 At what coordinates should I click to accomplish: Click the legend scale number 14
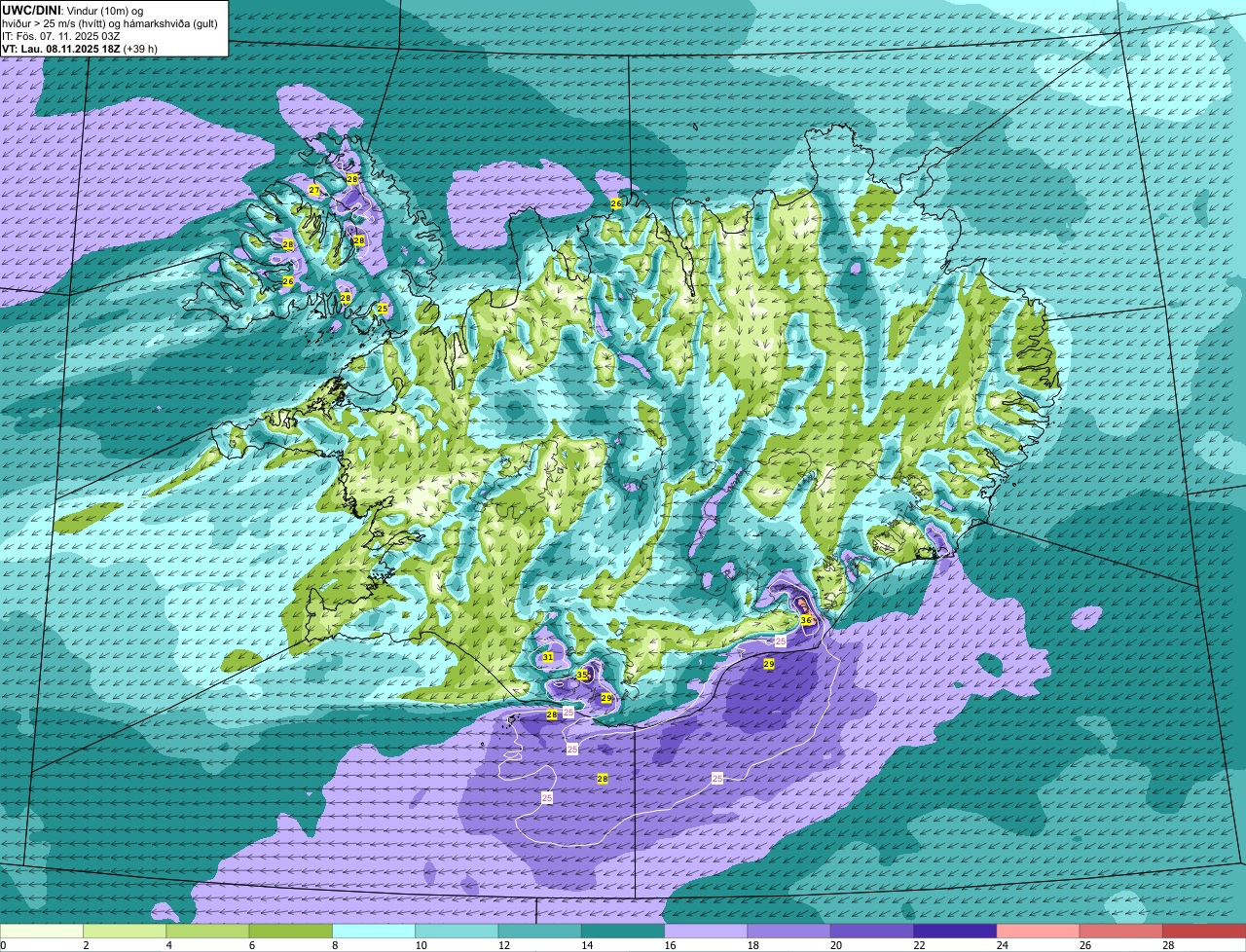click(x=585, y=945)
